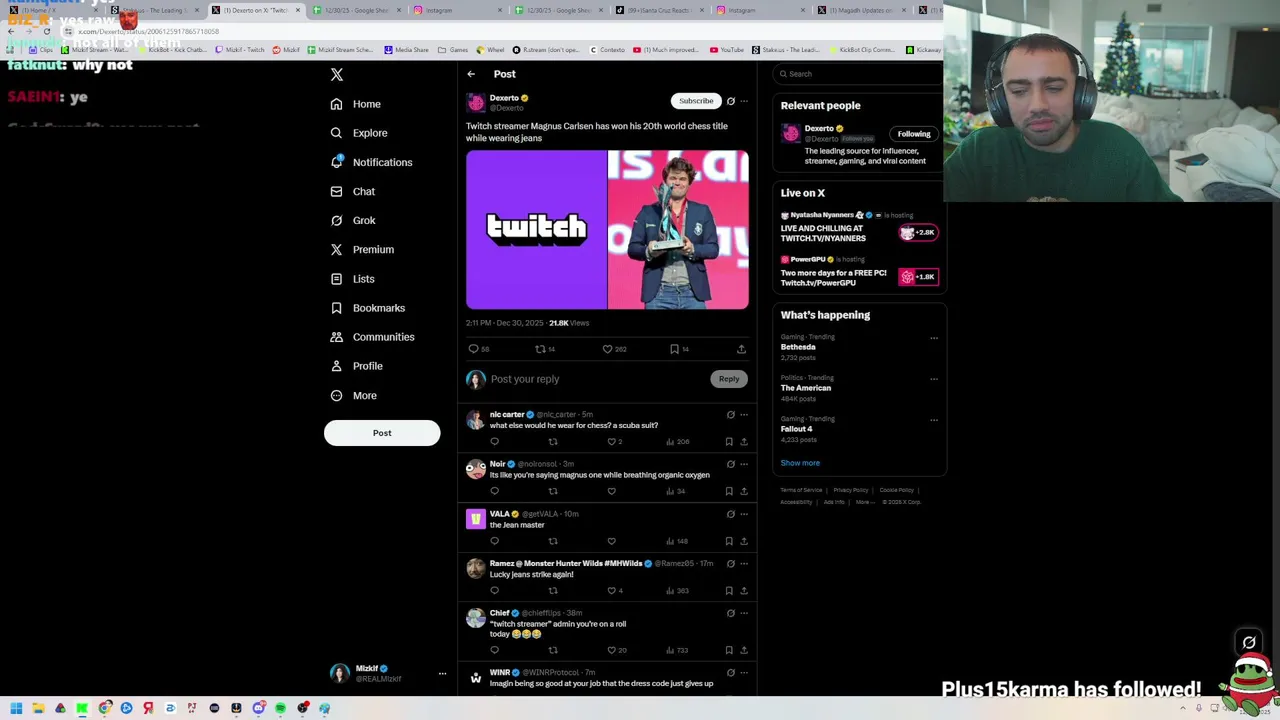Open Mizkif account menu dots
This screenshot has height=720, width=1280.
click(442, 673)
